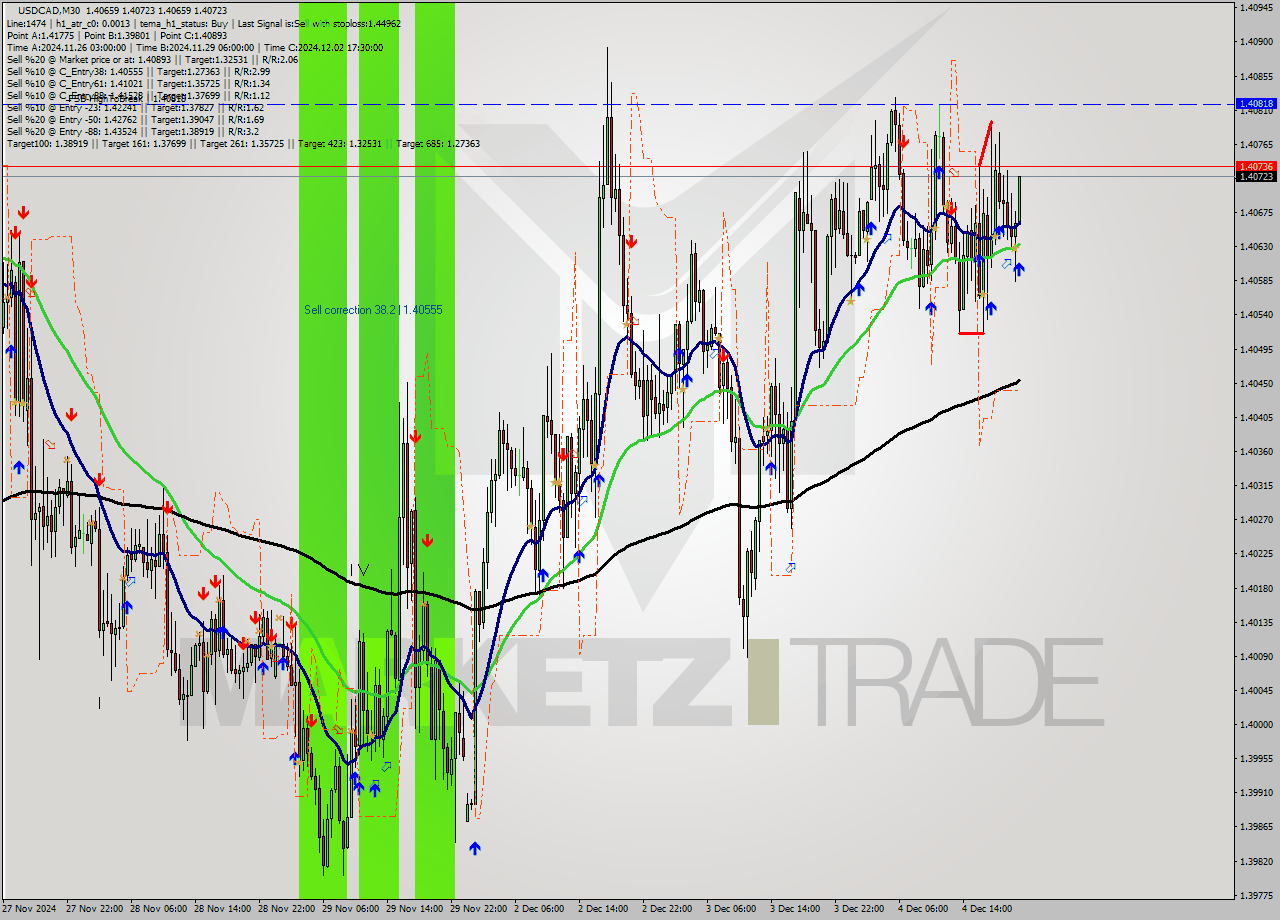Click the '28 Nov 14:00' time axis label
This screenshot has width=1280, height=920.
(x=223, y=909)
